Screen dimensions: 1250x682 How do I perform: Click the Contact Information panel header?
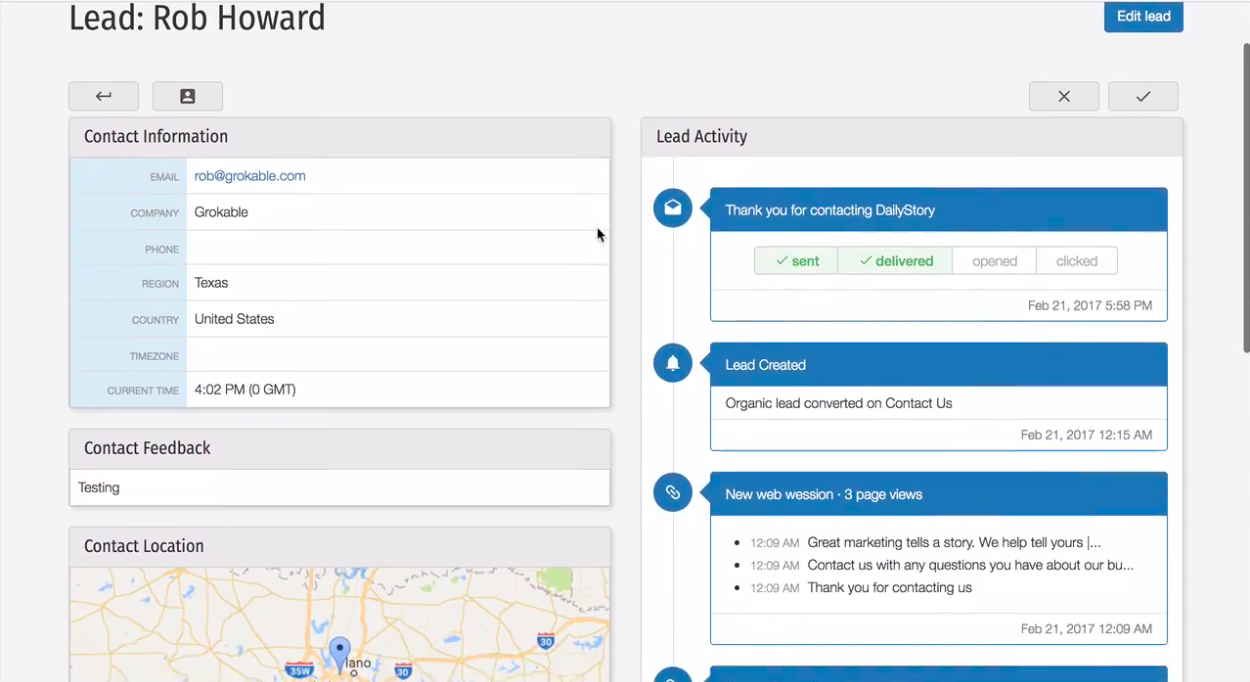coord(340,137)
